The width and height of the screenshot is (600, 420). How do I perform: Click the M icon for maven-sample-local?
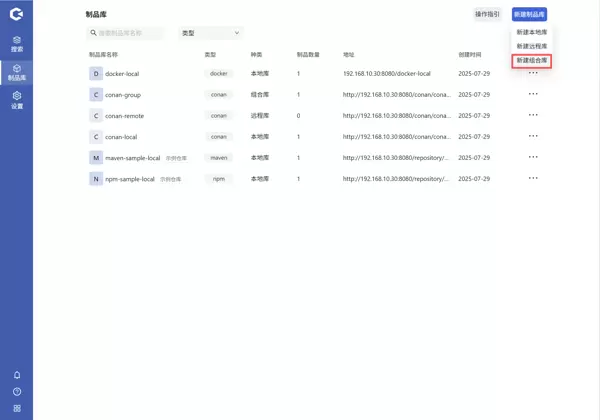(x=96, y=158)
